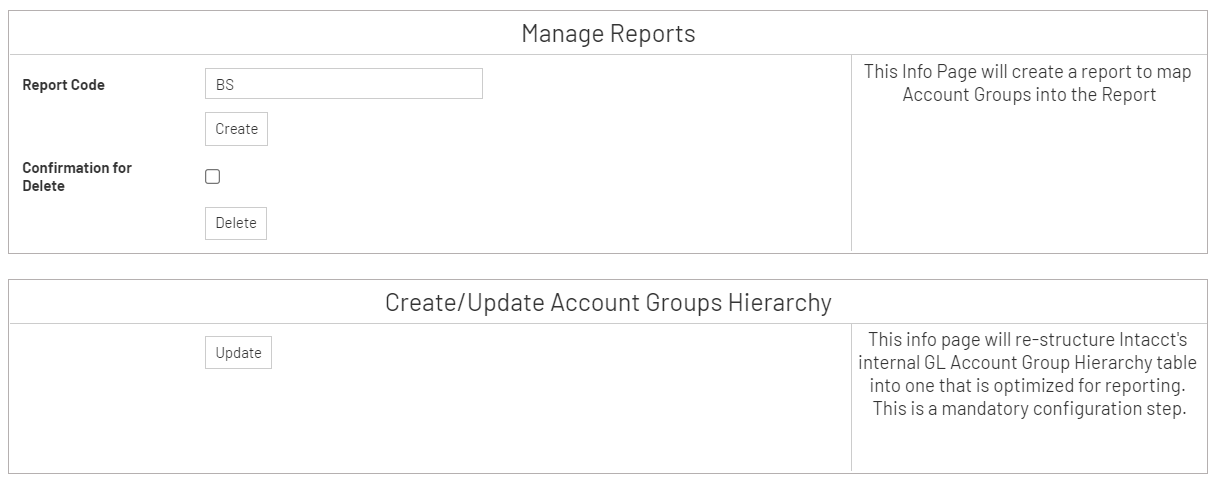Click the Create/Update Account Groups Hierarchy heading
The width and height of the screenshot is (1217, 483).
coord(608,302)
